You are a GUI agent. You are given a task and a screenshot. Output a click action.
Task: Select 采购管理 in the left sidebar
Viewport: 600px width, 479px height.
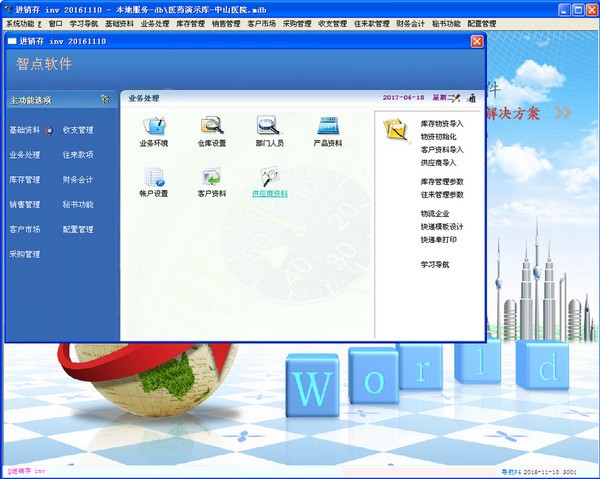tap(25, 254)
